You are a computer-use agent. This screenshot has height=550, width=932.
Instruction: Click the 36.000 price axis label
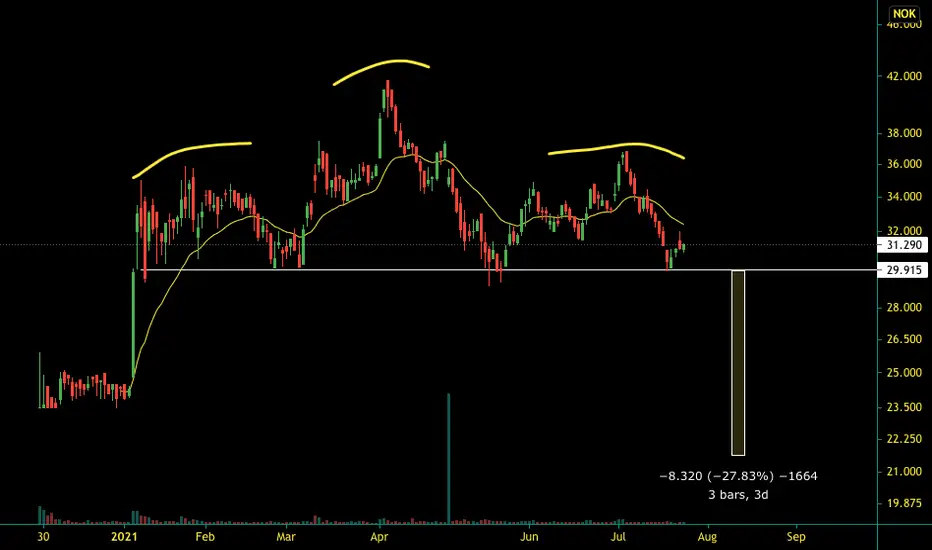[x=904, y=164]
